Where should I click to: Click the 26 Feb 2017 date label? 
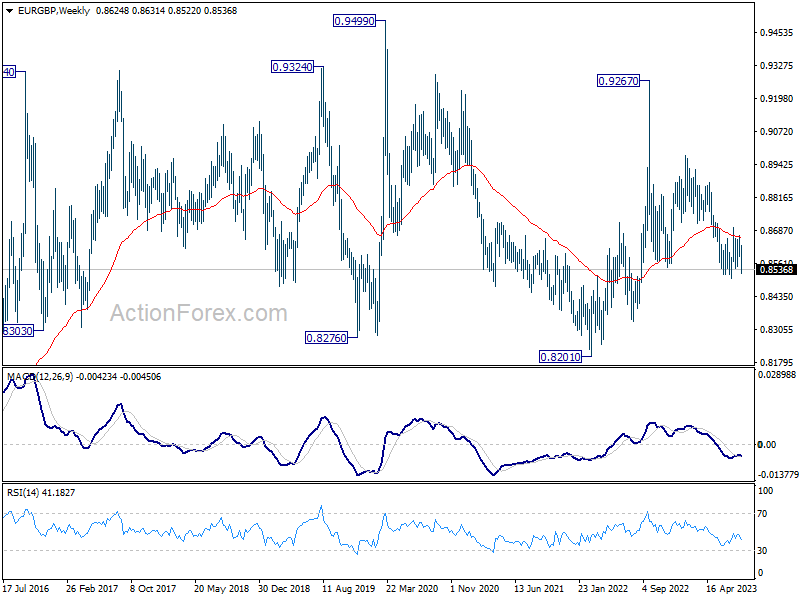coord(92,588)
